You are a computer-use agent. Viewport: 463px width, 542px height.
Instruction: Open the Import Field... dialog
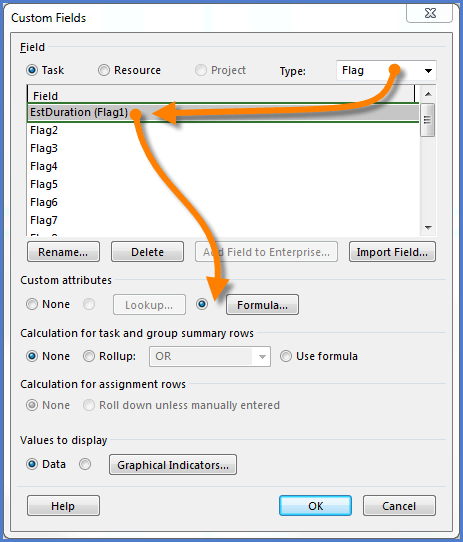392,252
